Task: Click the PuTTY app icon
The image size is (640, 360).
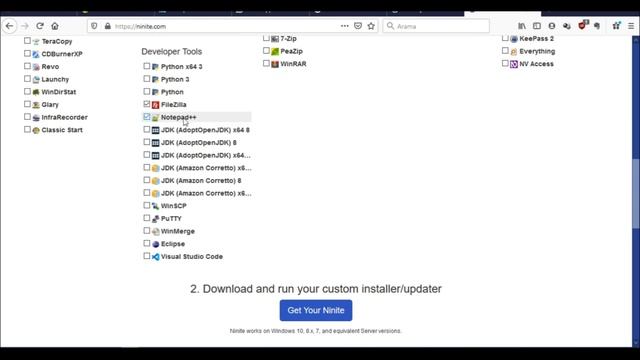Action: 156,219
